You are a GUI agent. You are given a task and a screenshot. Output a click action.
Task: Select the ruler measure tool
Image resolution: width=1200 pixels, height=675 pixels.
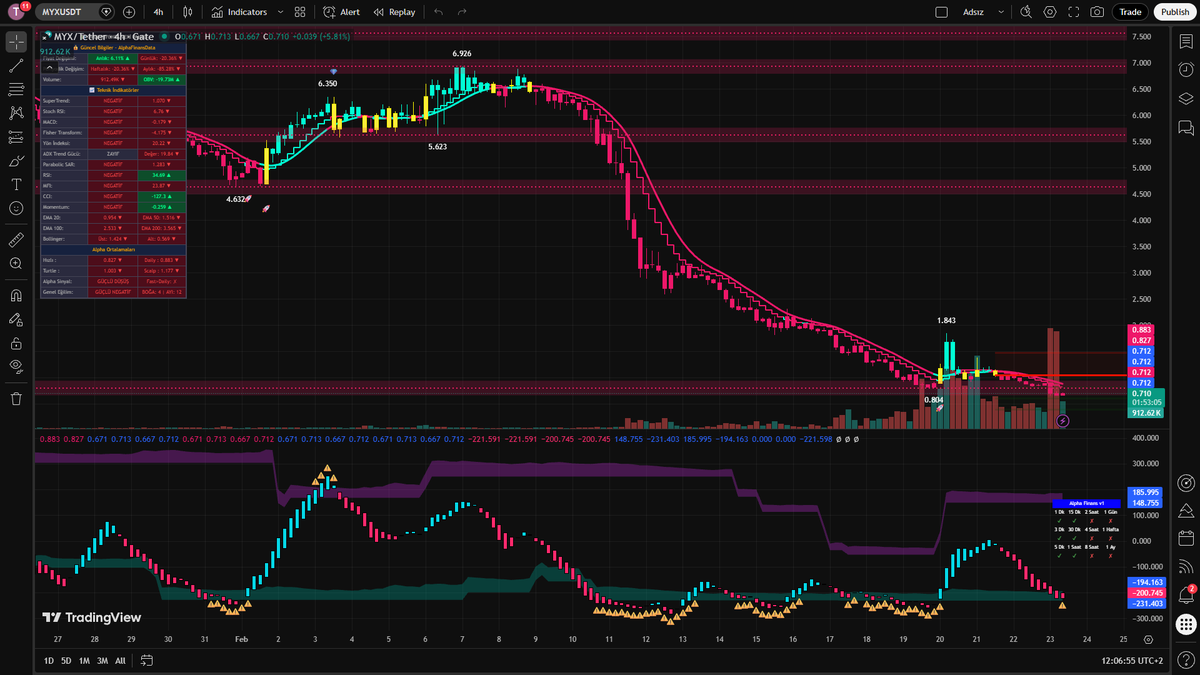16,240
